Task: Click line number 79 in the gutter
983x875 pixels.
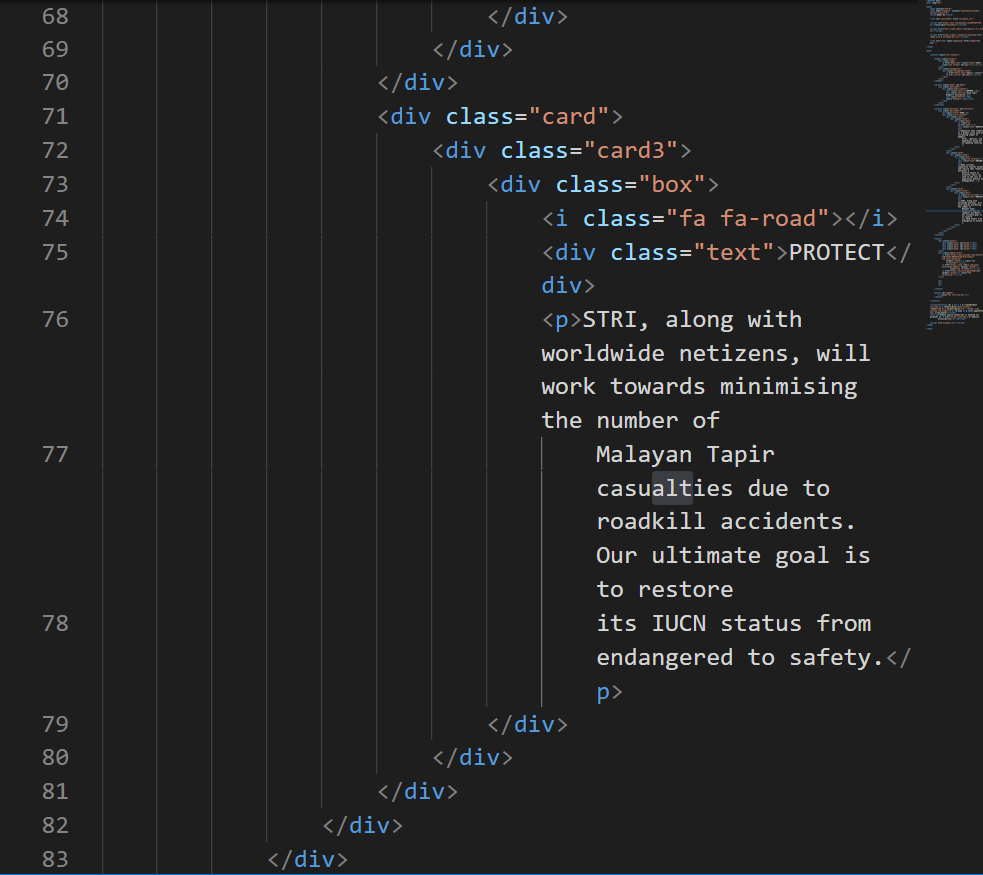Action: pyautogui.click(x=55, y=725)
